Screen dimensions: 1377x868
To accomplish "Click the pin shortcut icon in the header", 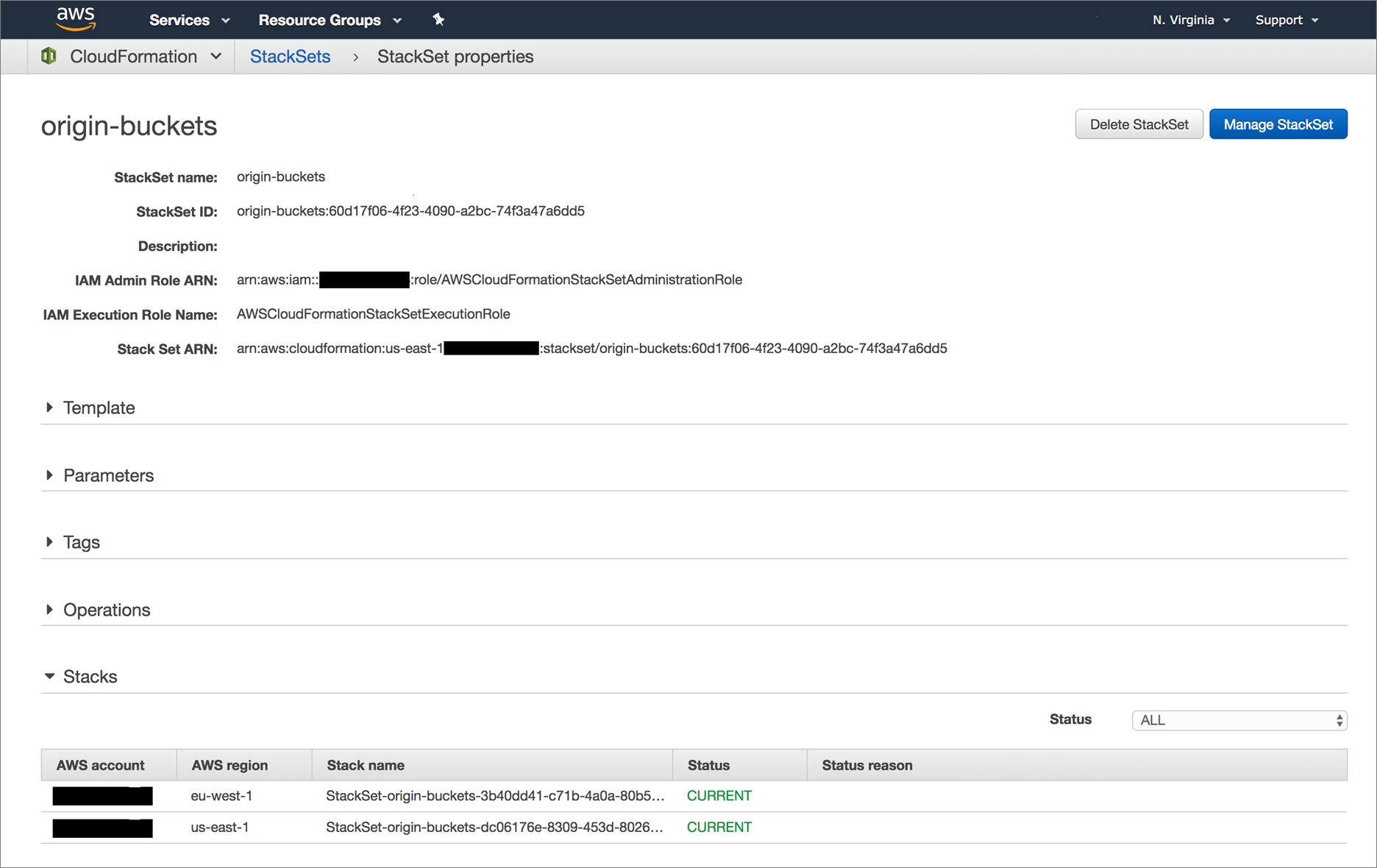I will coord(438,20).
